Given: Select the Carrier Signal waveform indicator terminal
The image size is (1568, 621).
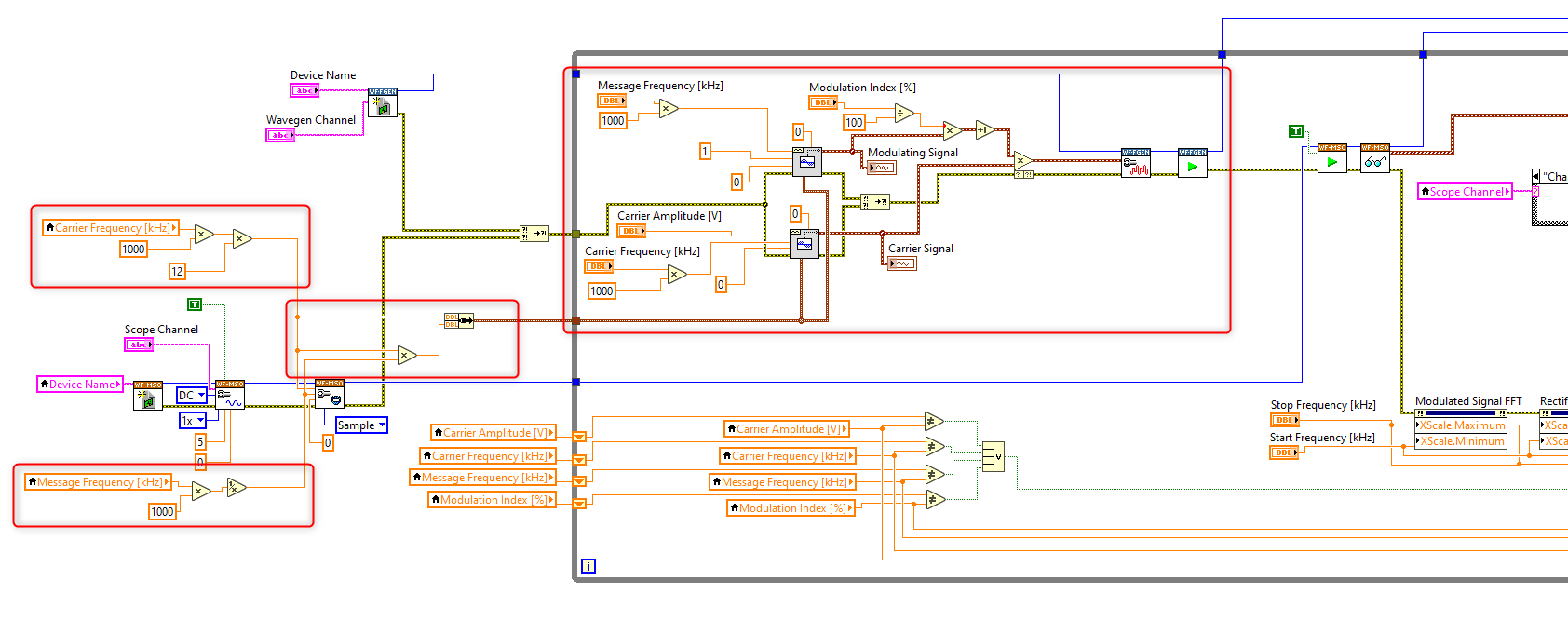Looking at the screenshot, I should [901, 263].
